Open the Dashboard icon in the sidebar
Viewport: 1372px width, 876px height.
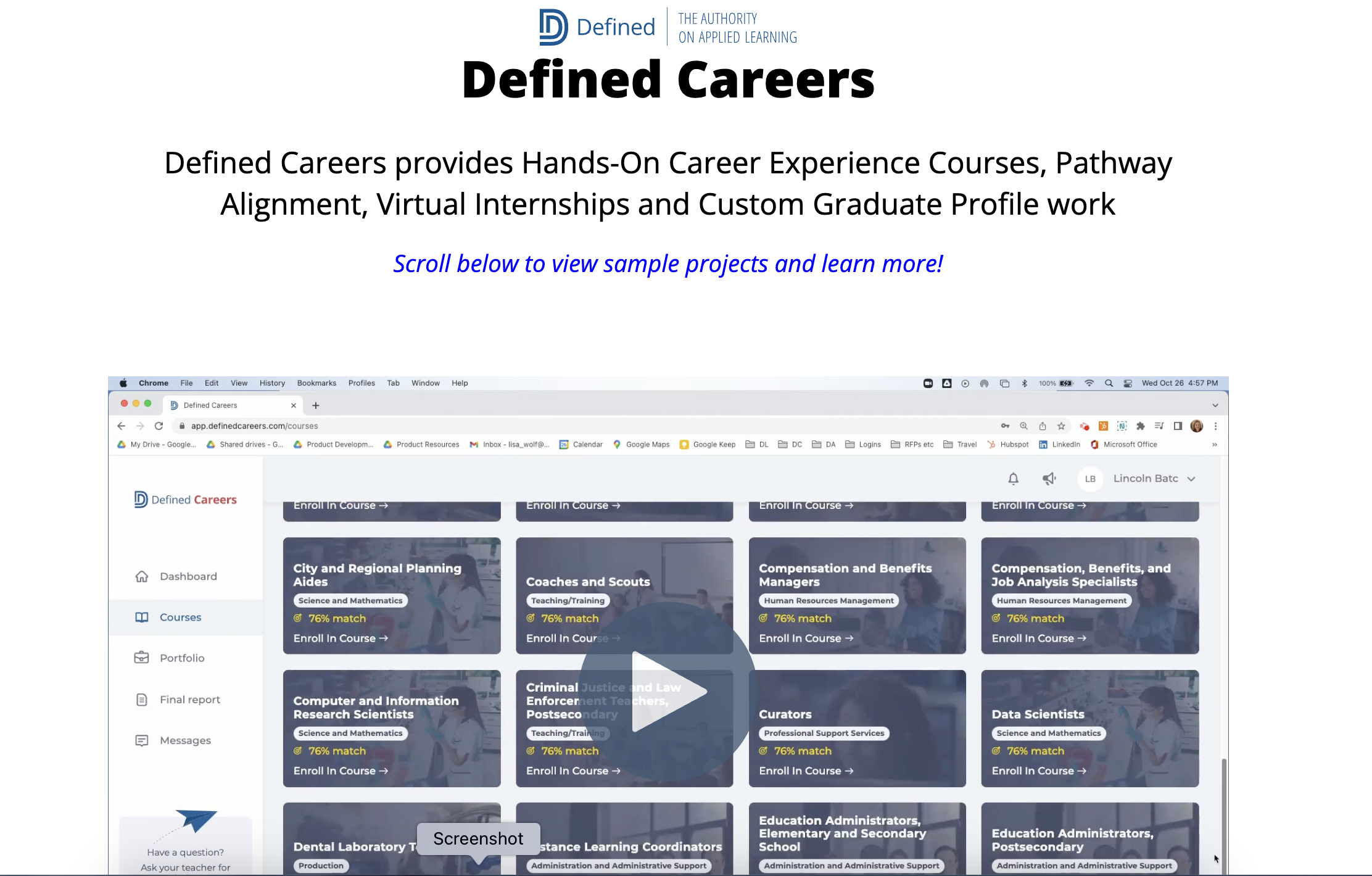(x=143, y=576)
